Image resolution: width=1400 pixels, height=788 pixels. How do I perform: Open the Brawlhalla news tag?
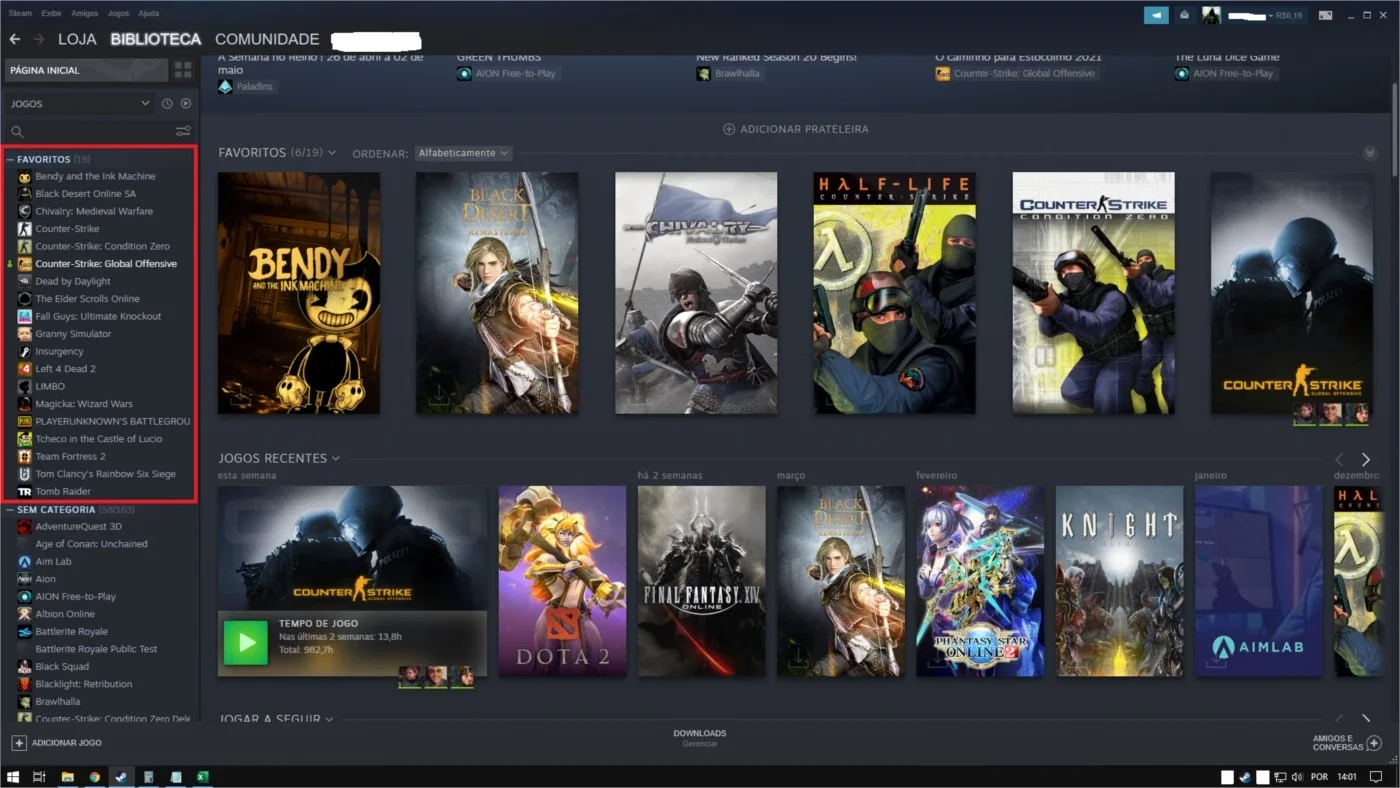pyautogui.click(x=730, y=74)
